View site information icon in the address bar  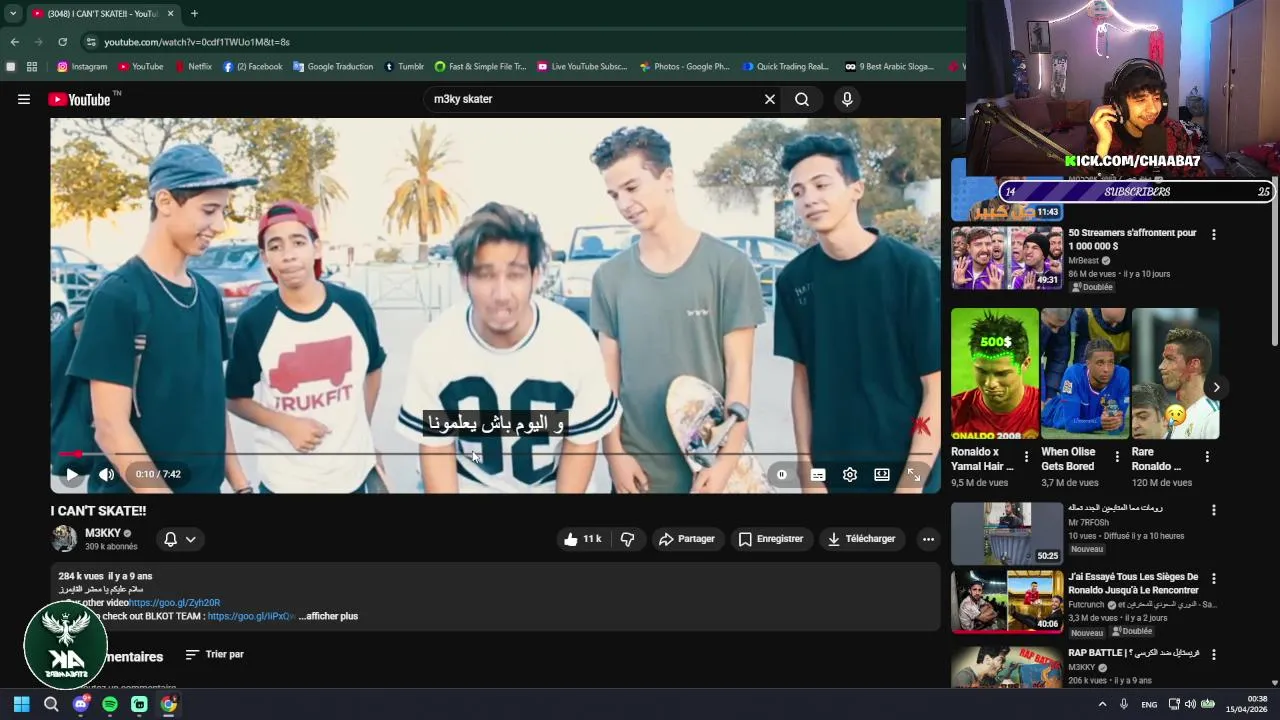pyautogui.click(x=91, y=42)
